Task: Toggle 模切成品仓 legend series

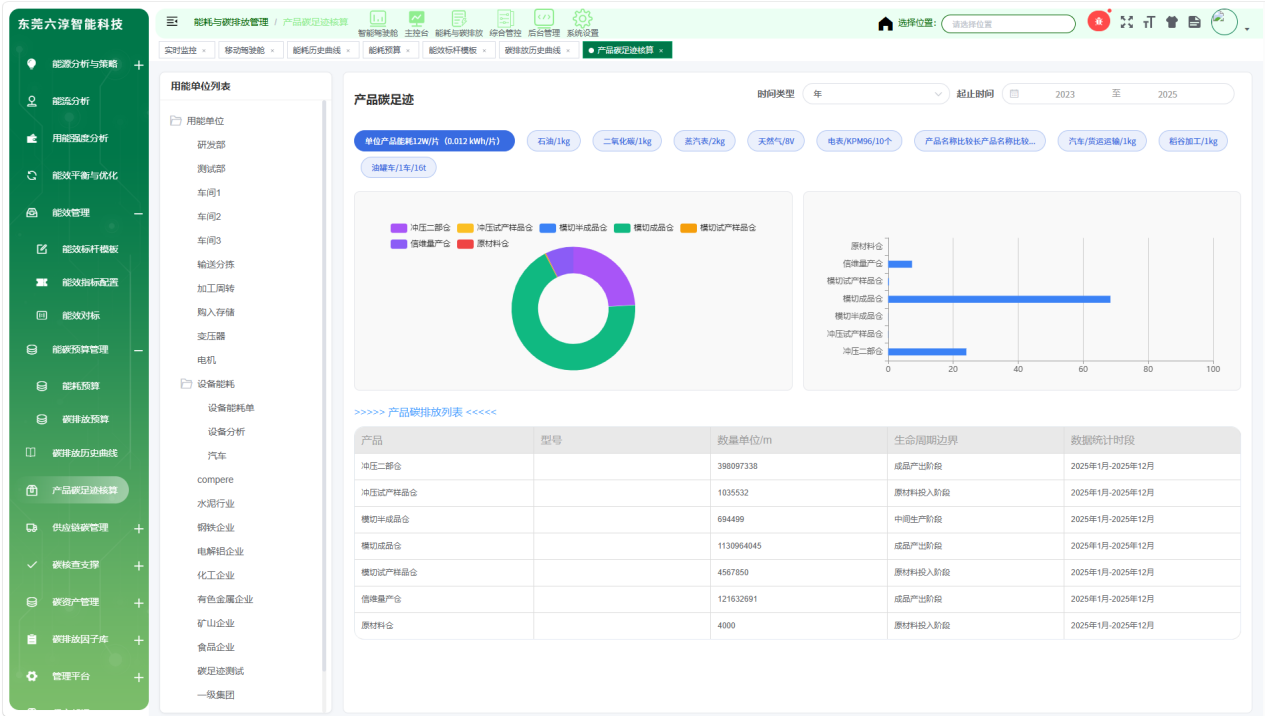Action: coord(644,228)
